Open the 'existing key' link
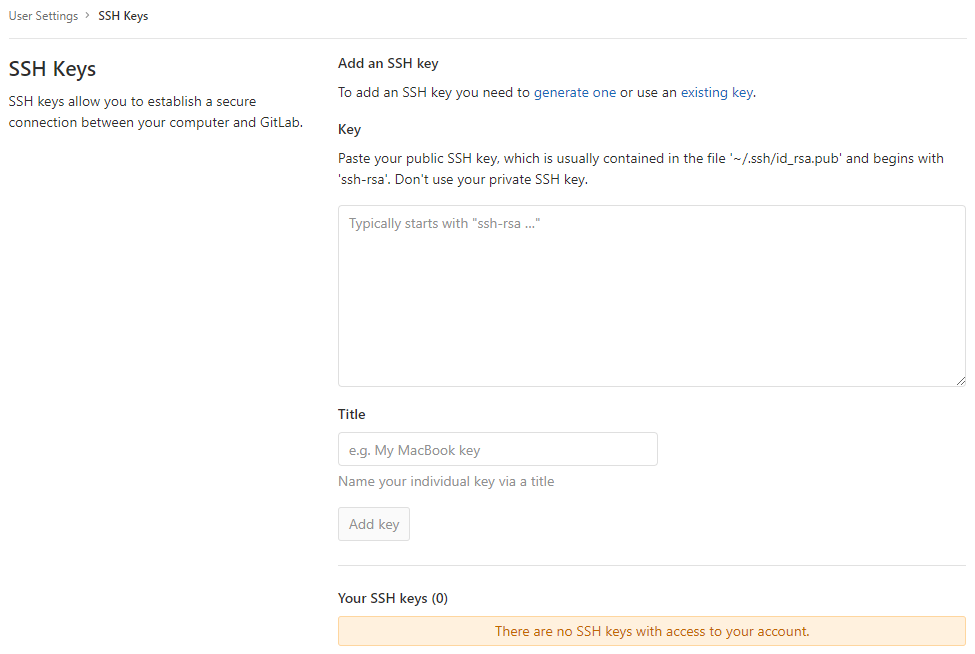975x654 pixels. point(717,93)
